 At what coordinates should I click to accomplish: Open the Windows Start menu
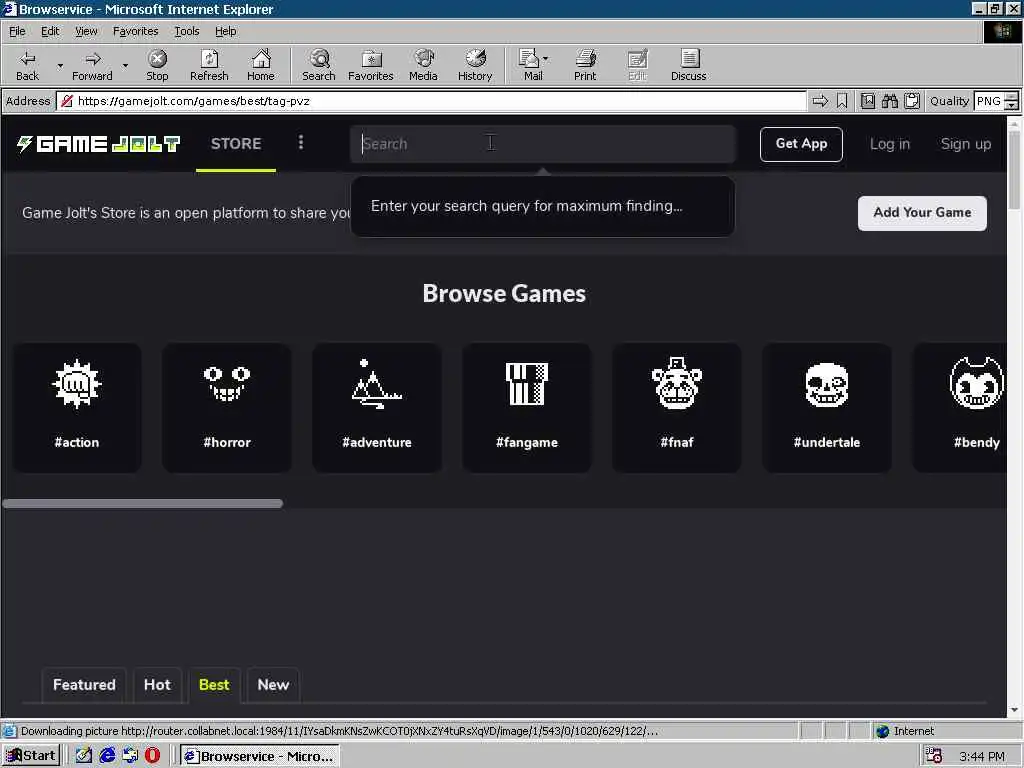tap(31, 756)
